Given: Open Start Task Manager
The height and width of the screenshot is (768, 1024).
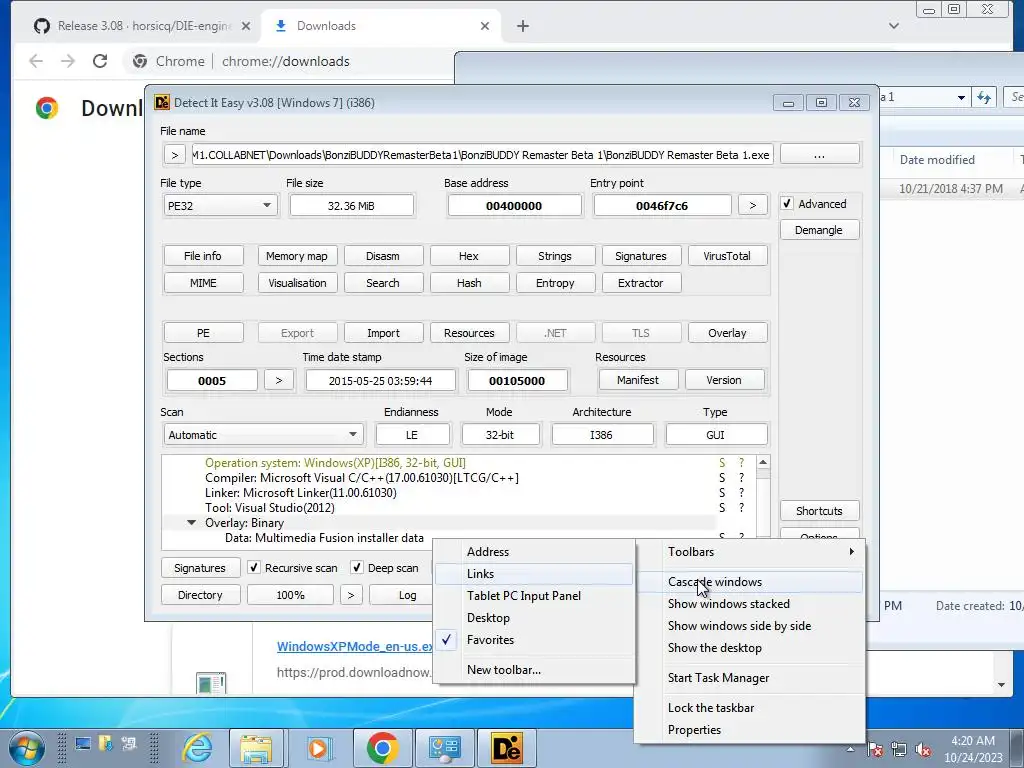Looking at the screenshot, I should [x=749, y=678].
